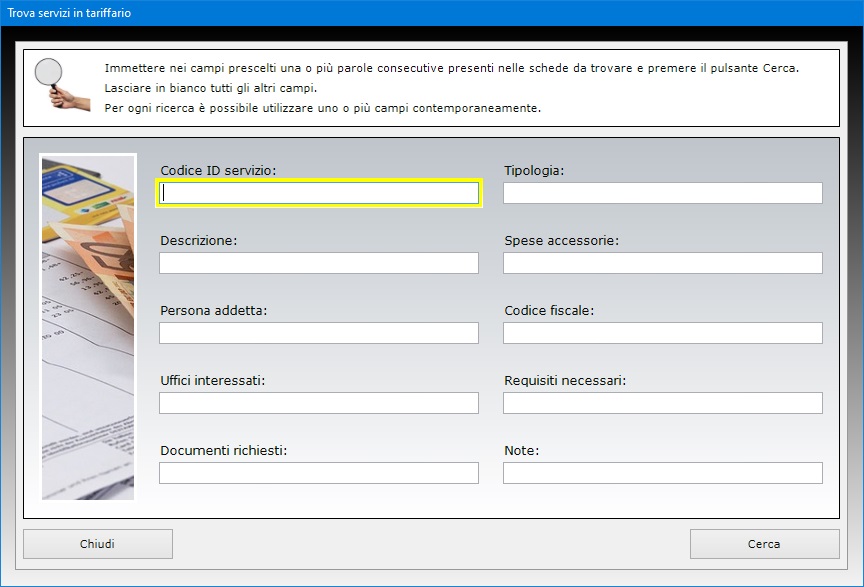The image size is (864, 587).
Task: Select the Documenti richiesti field
Action: [319, 473]
